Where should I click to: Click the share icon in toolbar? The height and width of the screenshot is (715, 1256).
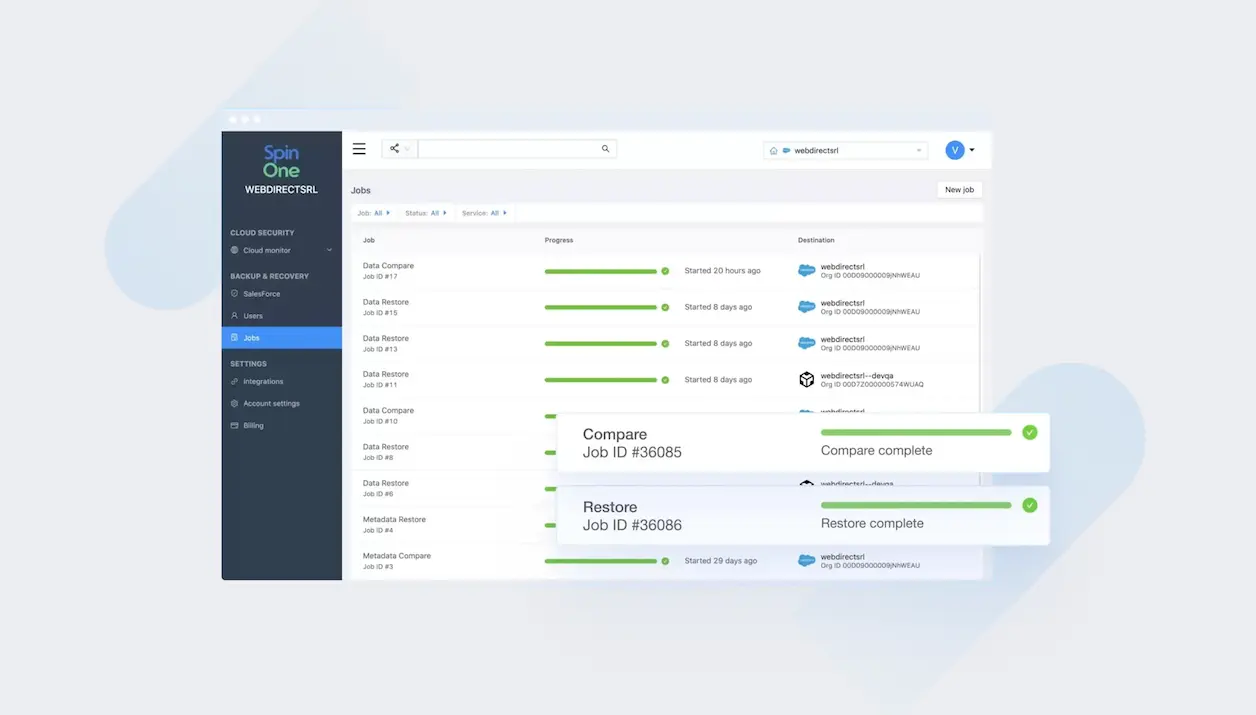pyautogui.click(x=395, y=149)
